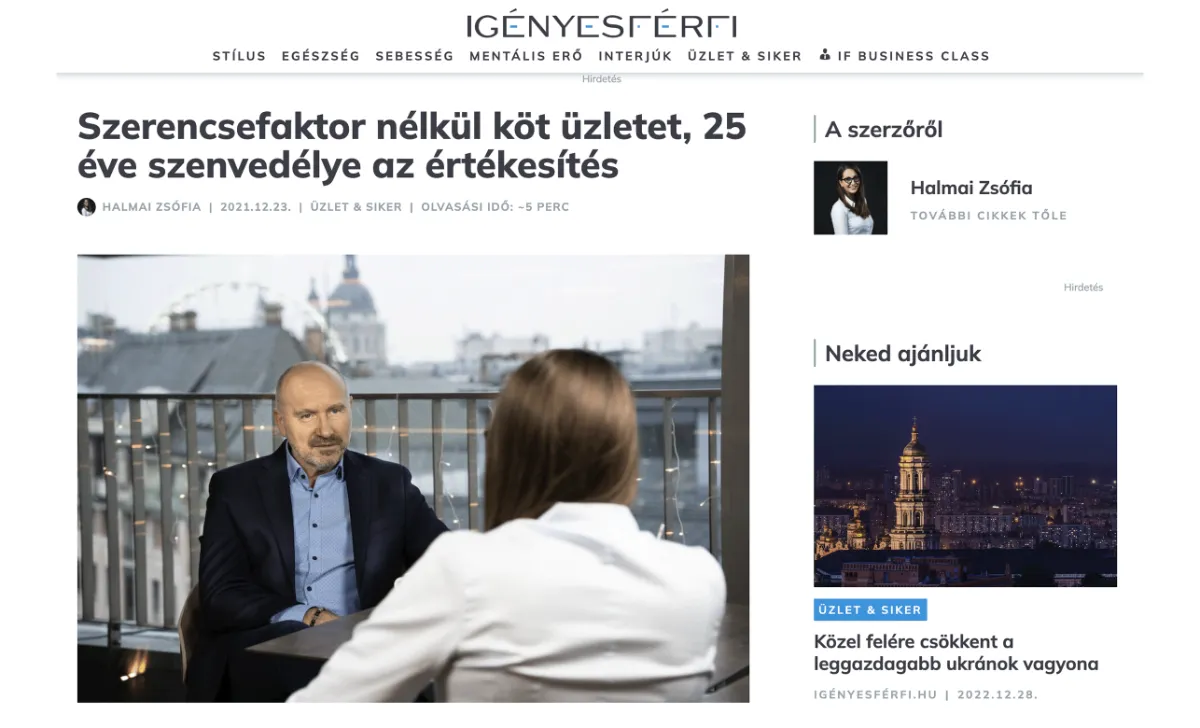Open the Mentális Erő section
Viewport: 1200px width, 728px height.
tap(526, 56)
